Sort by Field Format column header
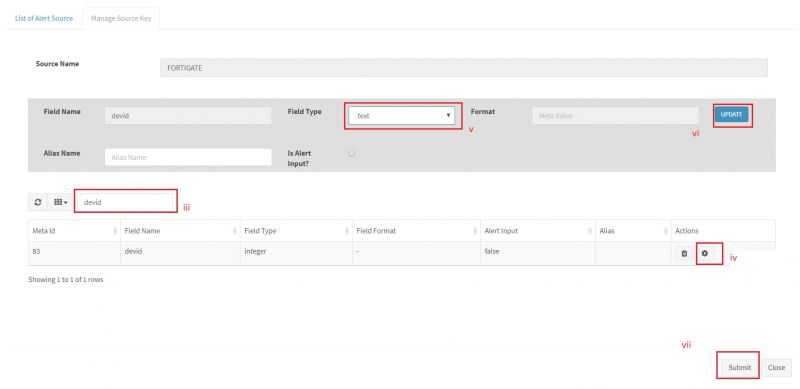The image size is (800, 389). point(417,231)
